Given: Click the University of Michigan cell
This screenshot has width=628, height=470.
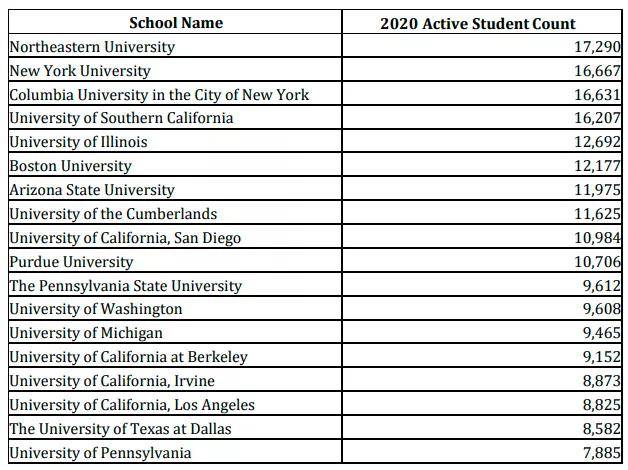Looking at the screenshot, I should point(175,332).
